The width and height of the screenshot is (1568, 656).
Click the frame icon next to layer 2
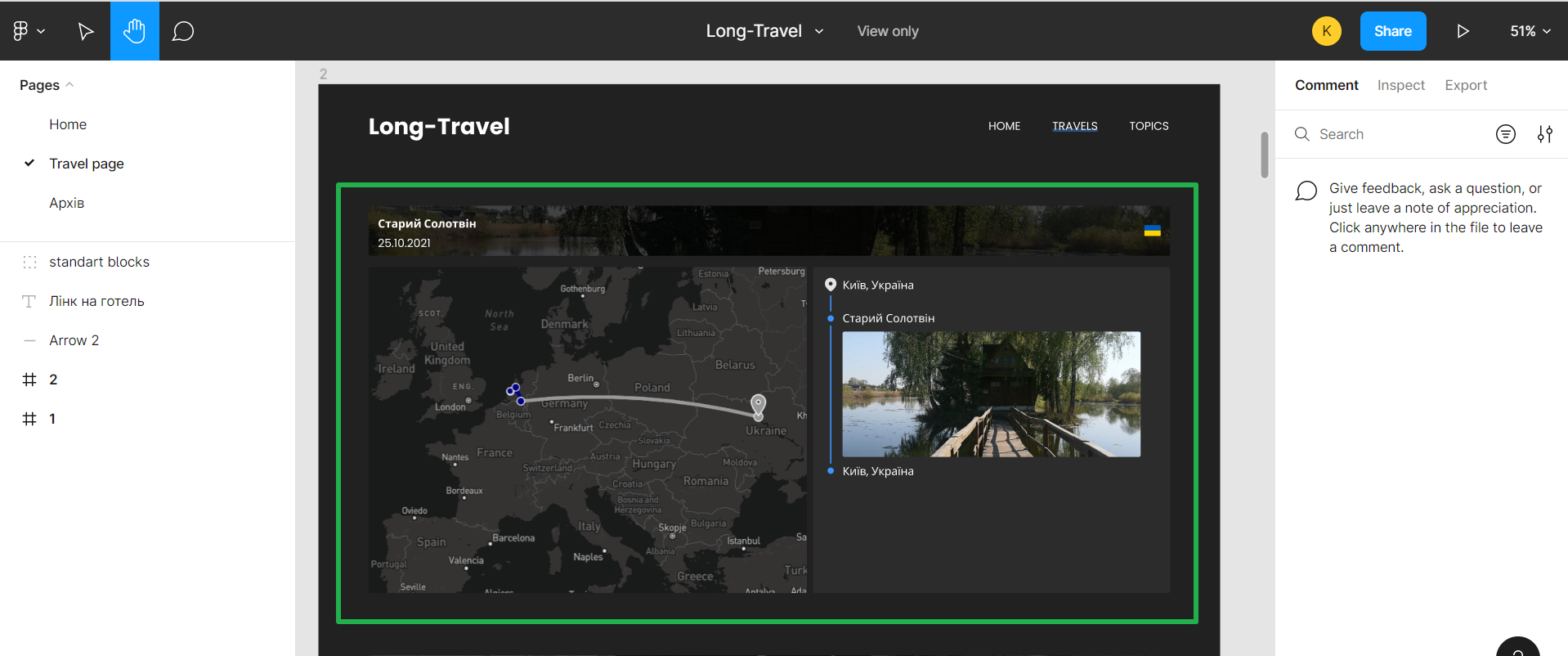tap(29, 380)
